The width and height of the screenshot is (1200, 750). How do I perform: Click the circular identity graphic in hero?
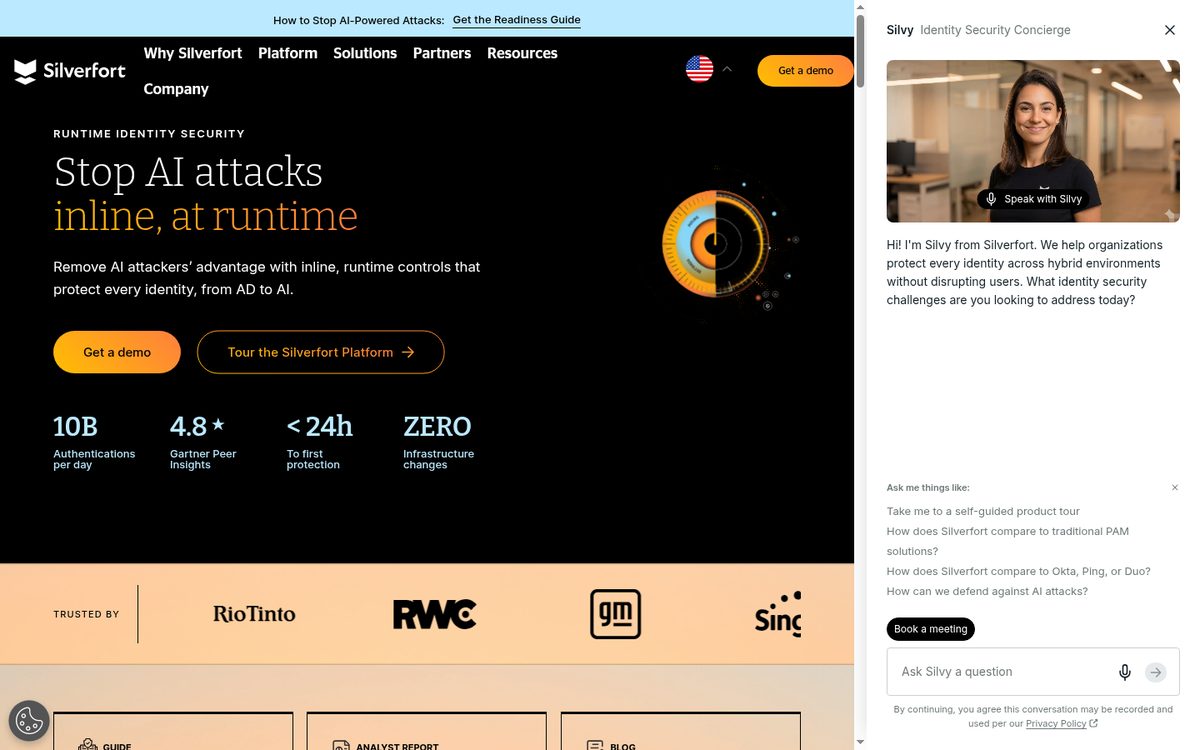[715, 243]
